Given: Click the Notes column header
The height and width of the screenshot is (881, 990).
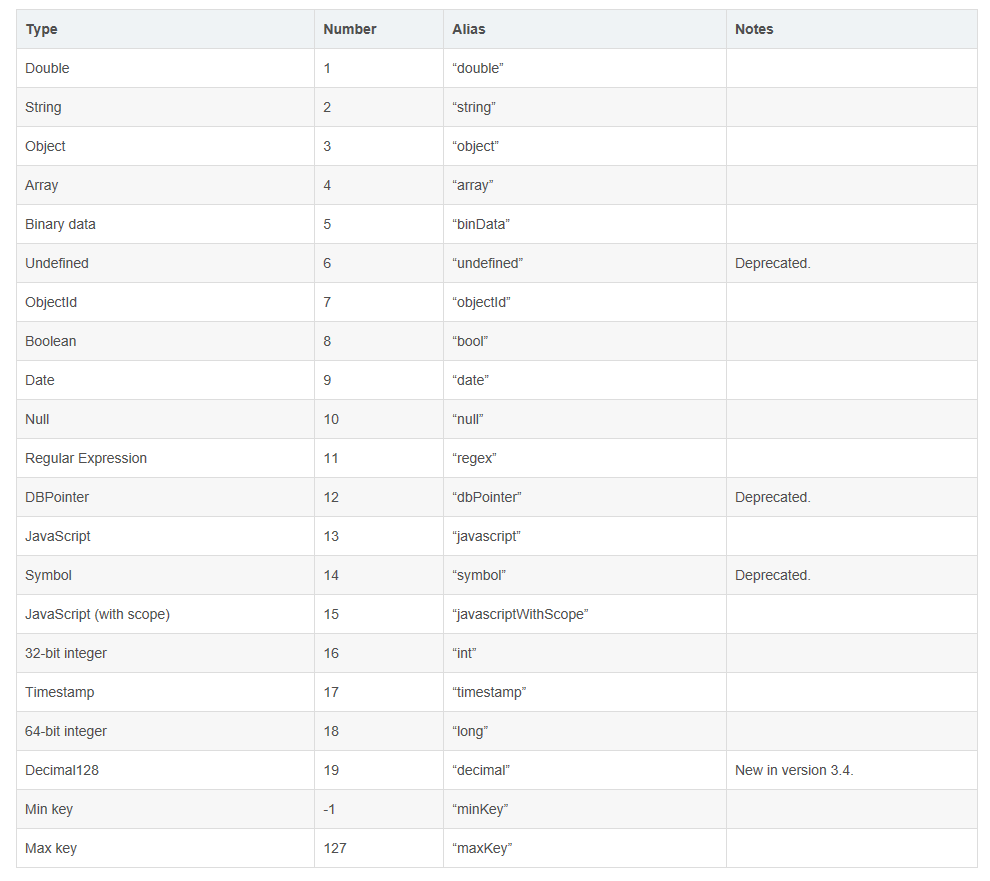Looking at the screenshot, I should [x=754, y=29].
